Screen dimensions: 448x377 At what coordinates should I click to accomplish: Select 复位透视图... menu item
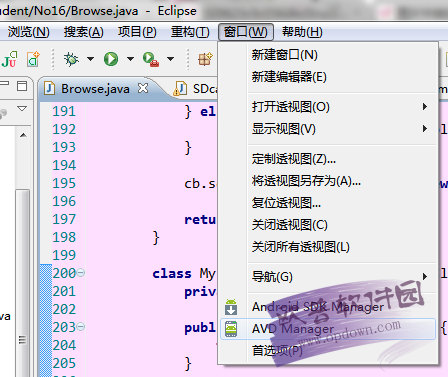(328, 203)
